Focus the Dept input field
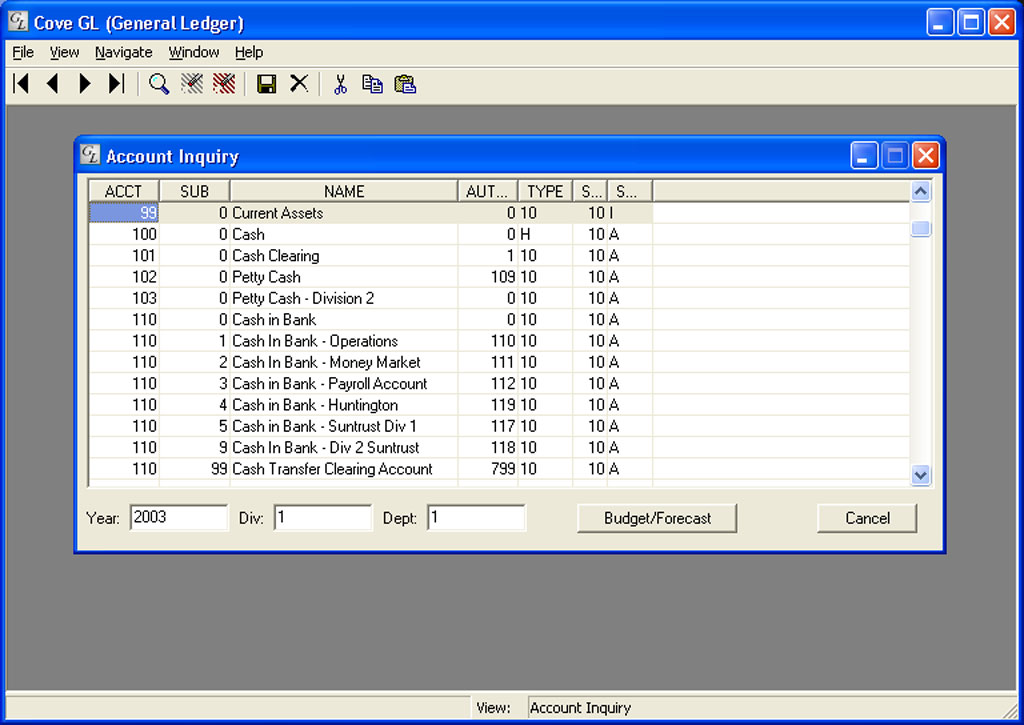This screenshot has width=1024, height=725. pos(476,517)
